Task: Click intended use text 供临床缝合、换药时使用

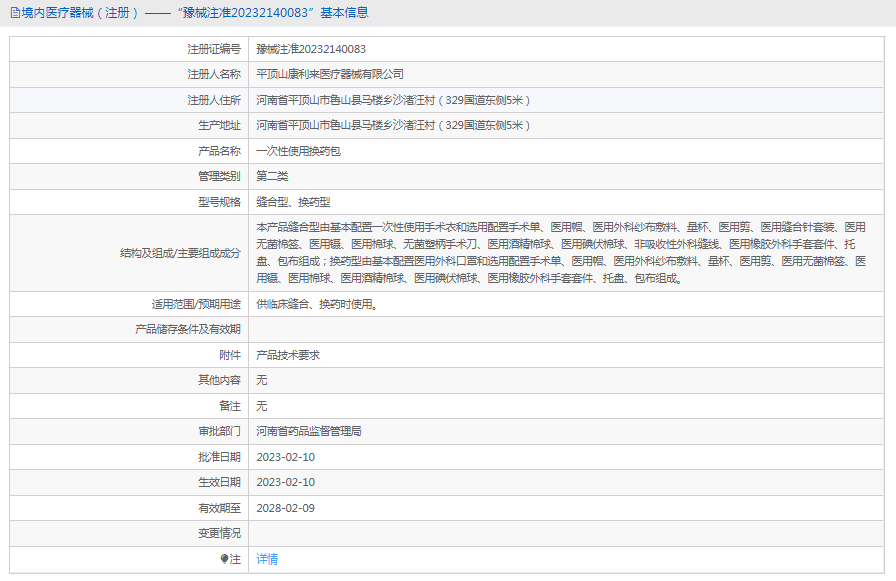Action: point(317,304)
